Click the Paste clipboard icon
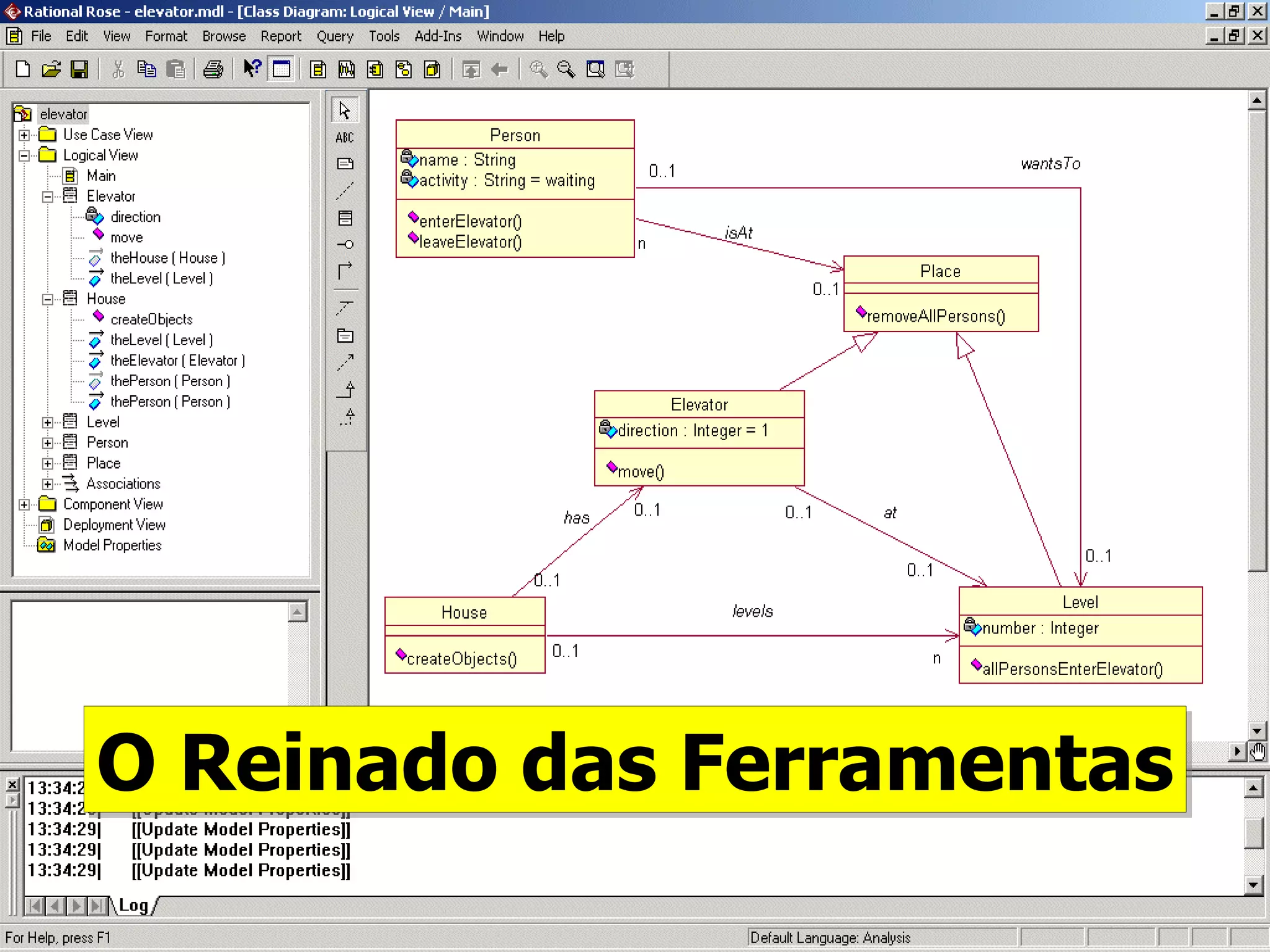 [x=176, y=69]
